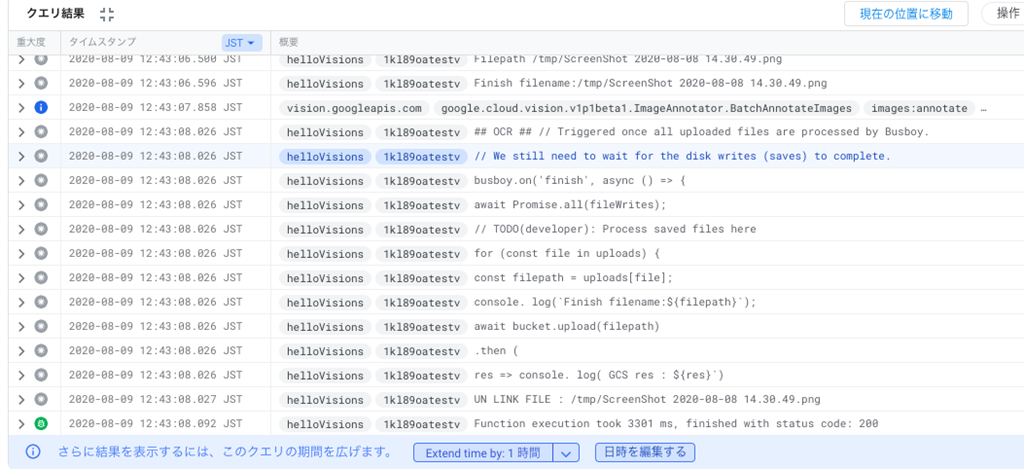This screenshot has height=469, width=1024.
Task: Click the collapse icon beside クエリ結果
Action: 108,14
